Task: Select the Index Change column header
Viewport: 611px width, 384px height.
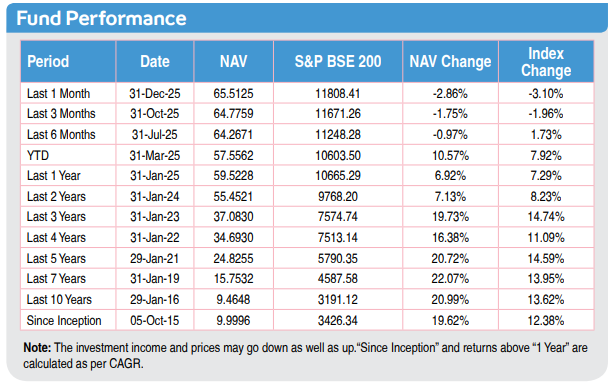Action: [546, 62]
